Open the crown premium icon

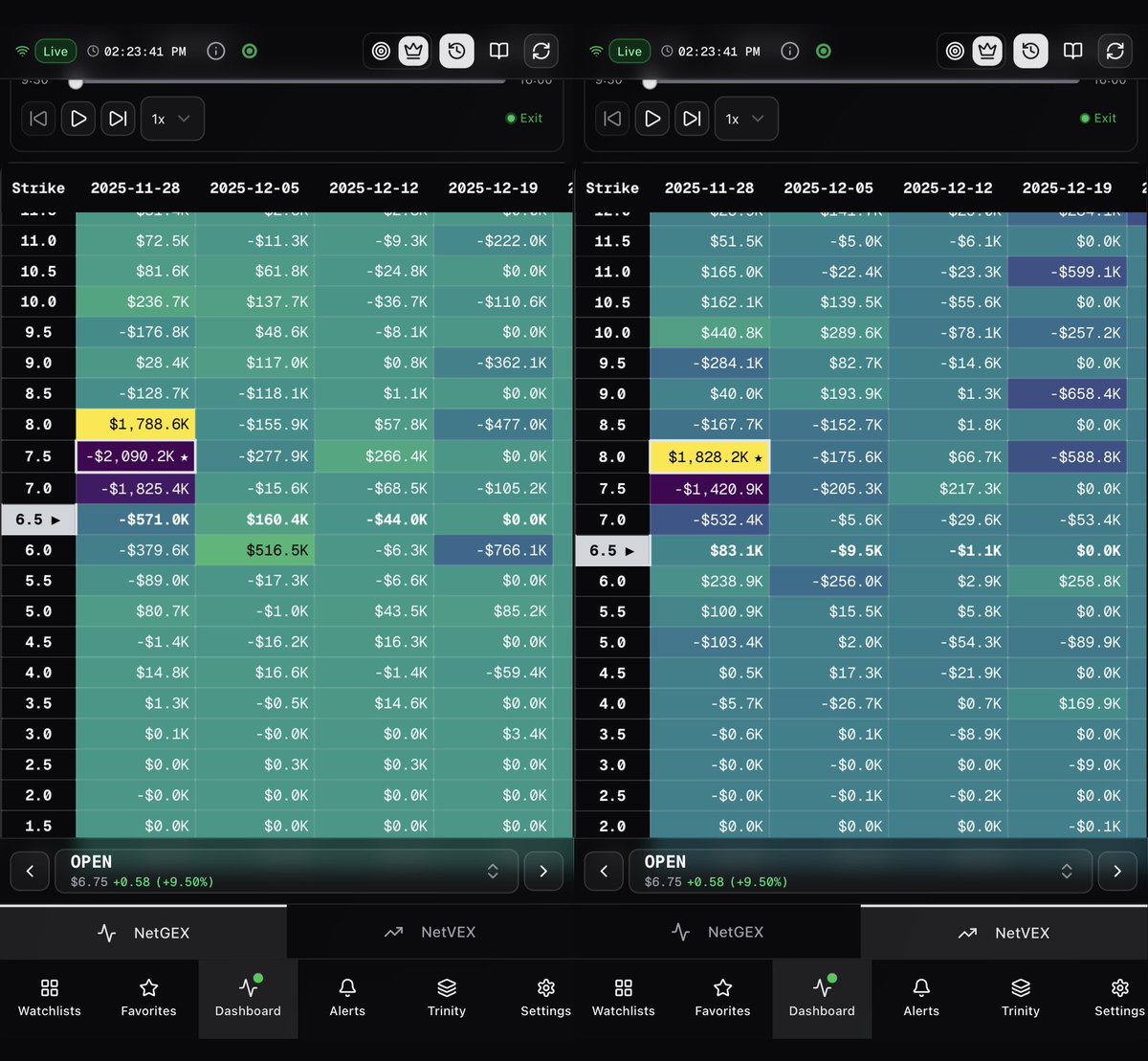tap(413, 51)
